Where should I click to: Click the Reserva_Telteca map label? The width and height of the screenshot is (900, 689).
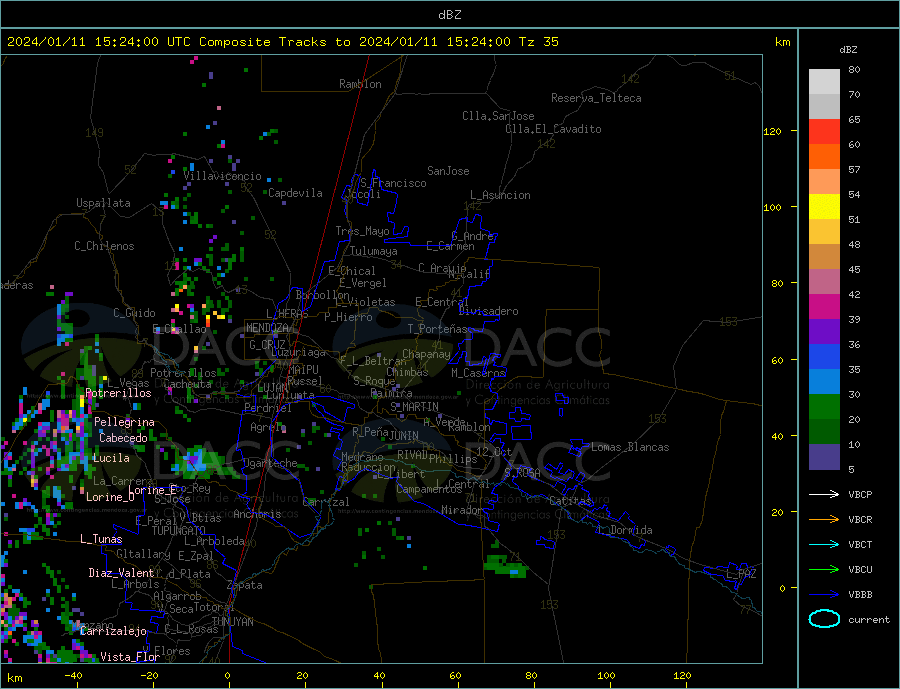[596, 98]
